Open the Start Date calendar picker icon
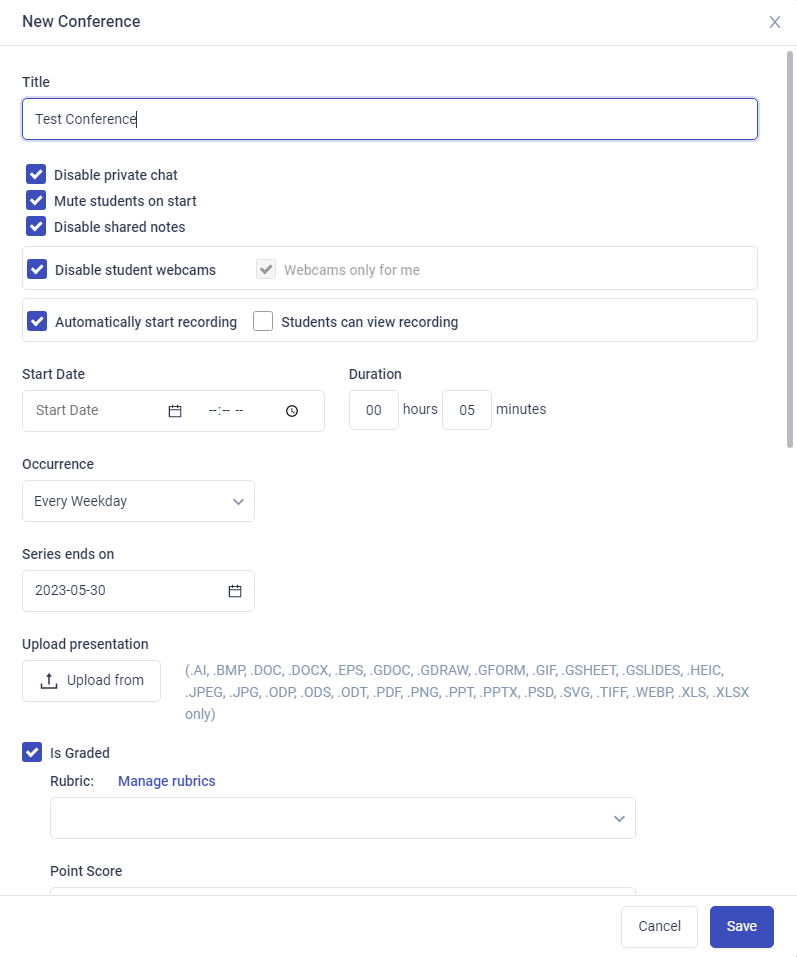 tap(175, 411)
